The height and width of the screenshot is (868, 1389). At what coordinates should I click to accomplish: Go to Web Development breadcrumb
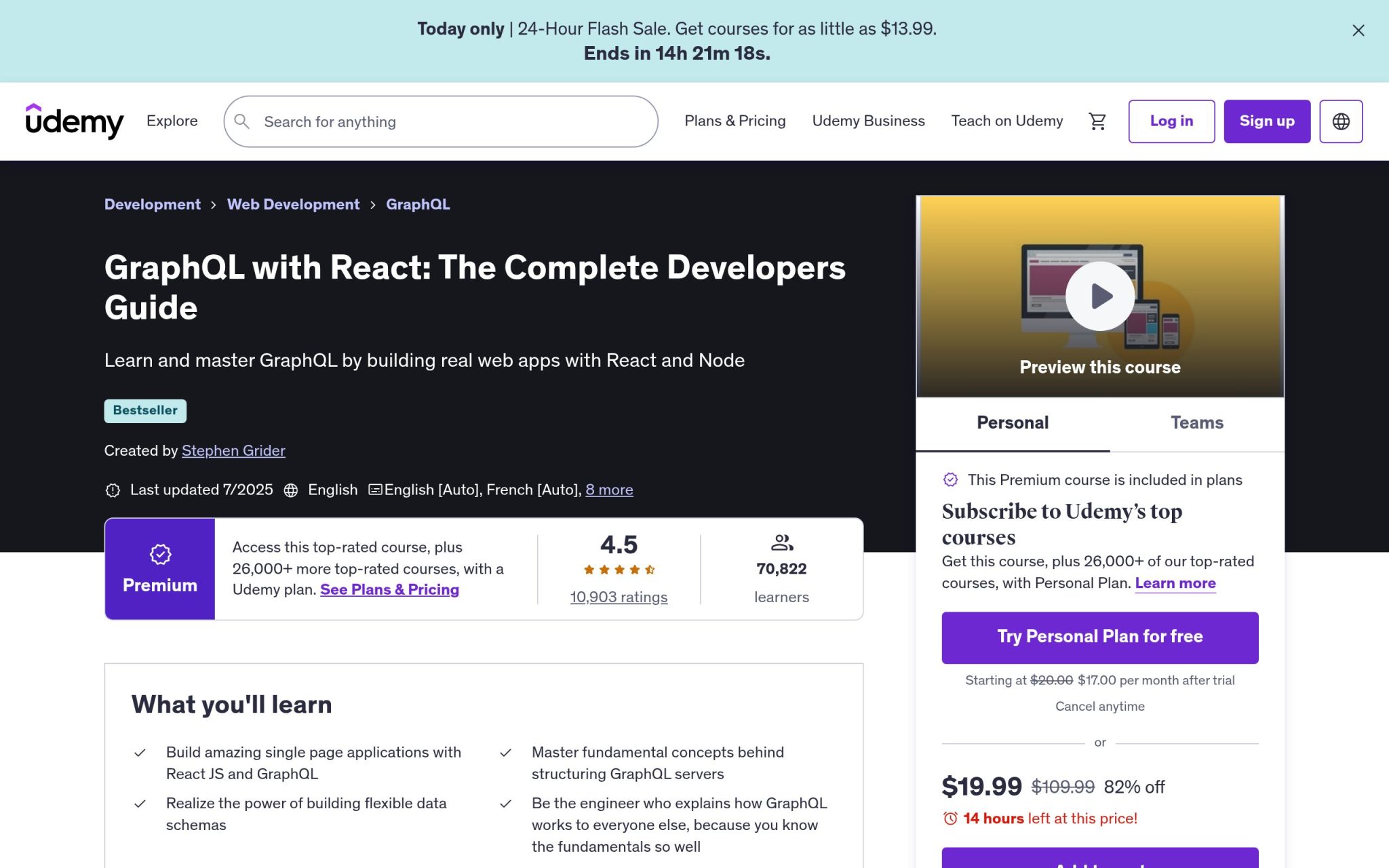pos(293,204)
